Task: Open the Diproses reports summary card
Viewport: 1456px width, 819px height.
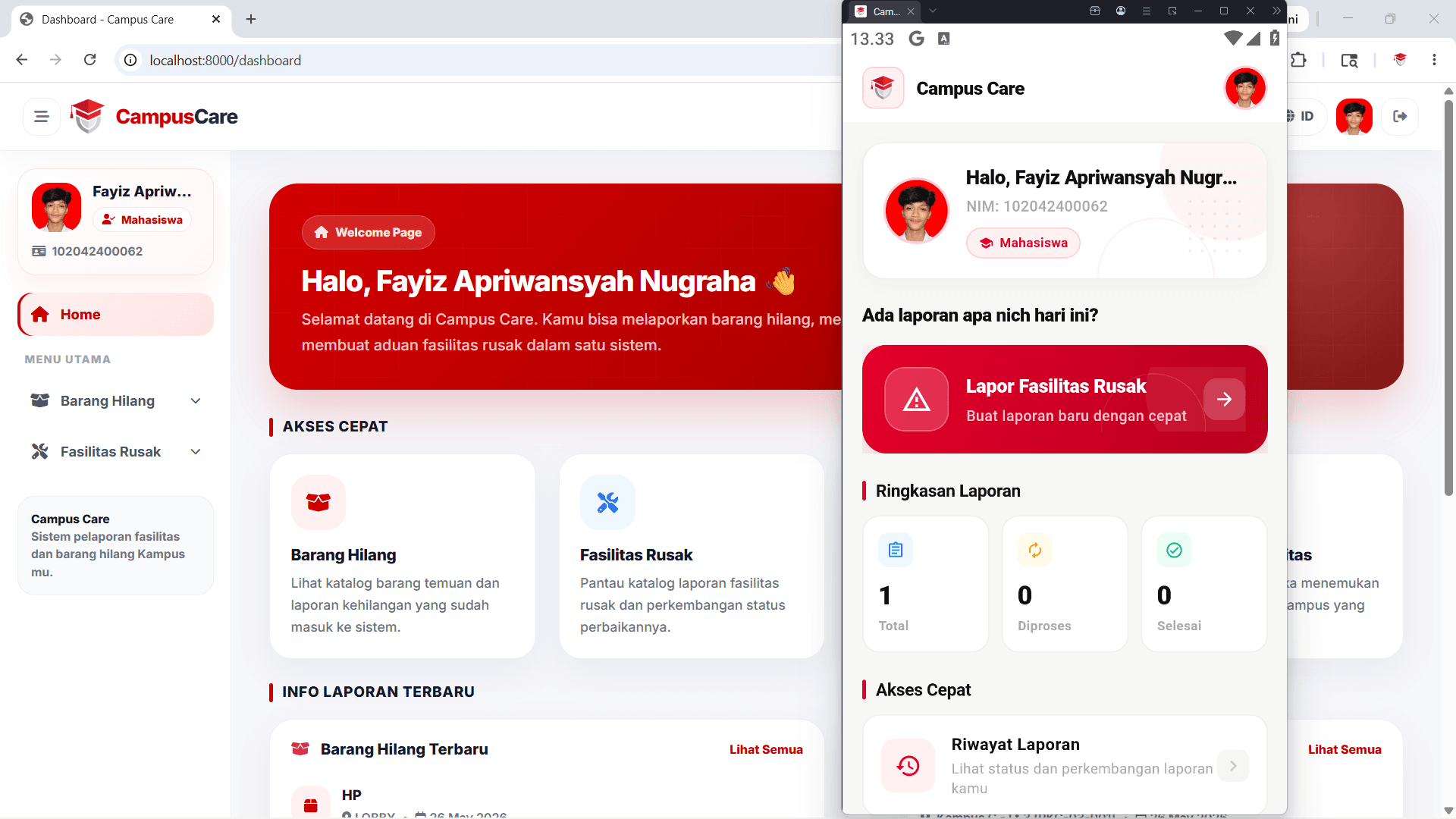Action: pos(1065,584)
